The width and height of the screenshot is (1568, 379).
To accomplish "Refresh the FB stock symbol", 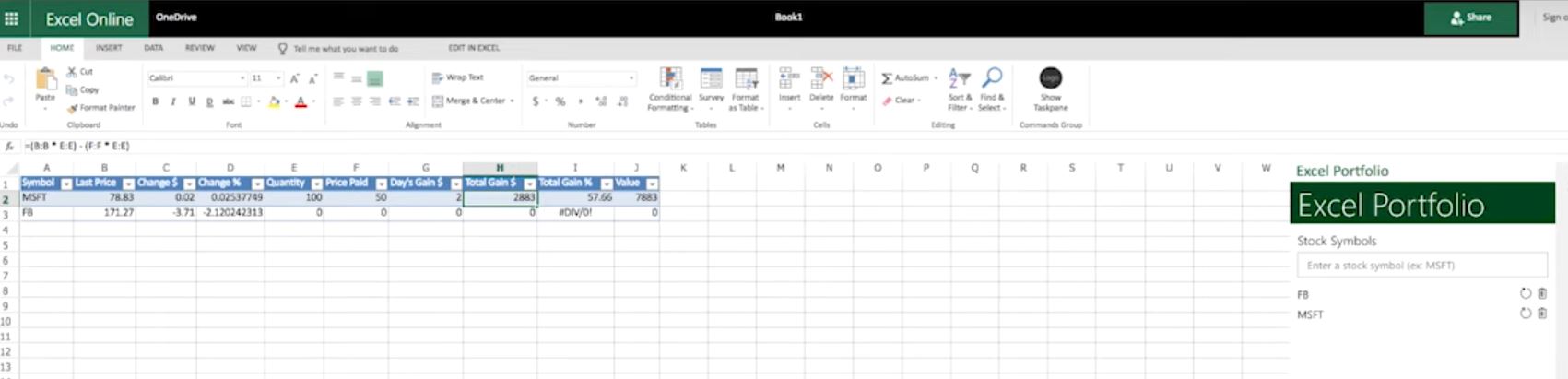I will [1526, 294].
